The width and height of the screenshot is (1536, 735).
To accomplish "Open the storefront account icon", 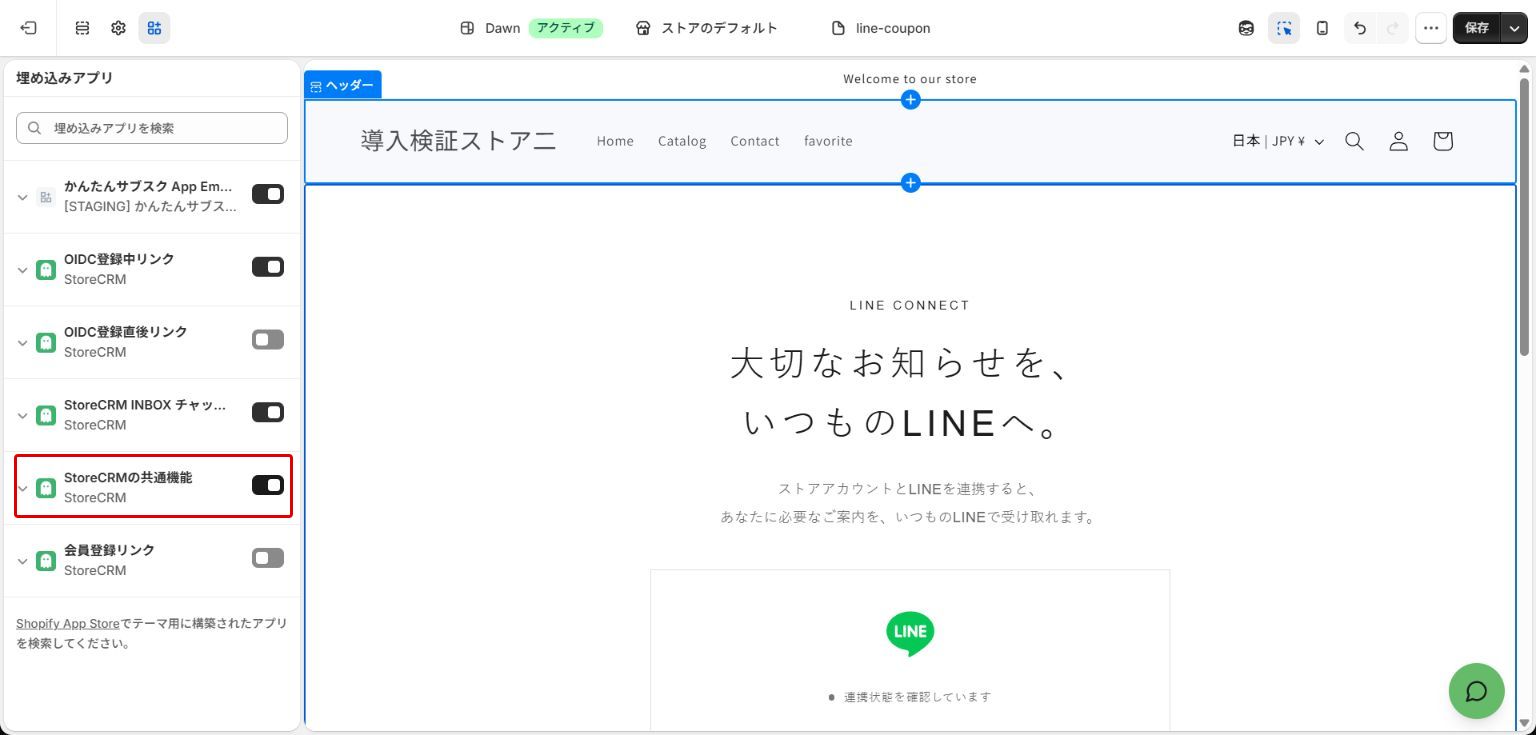I will (1398, 141).
